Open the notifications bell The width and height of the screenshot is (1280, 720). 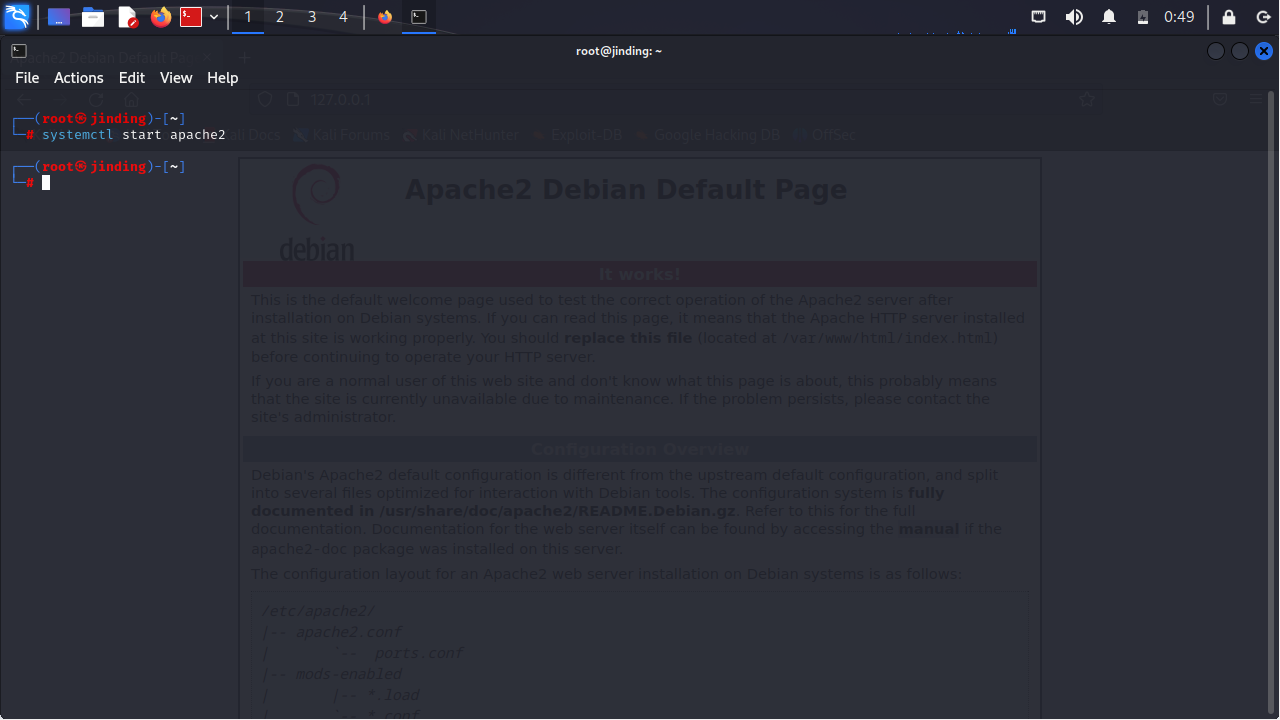pyautogui.click(x=1109, y=17)
